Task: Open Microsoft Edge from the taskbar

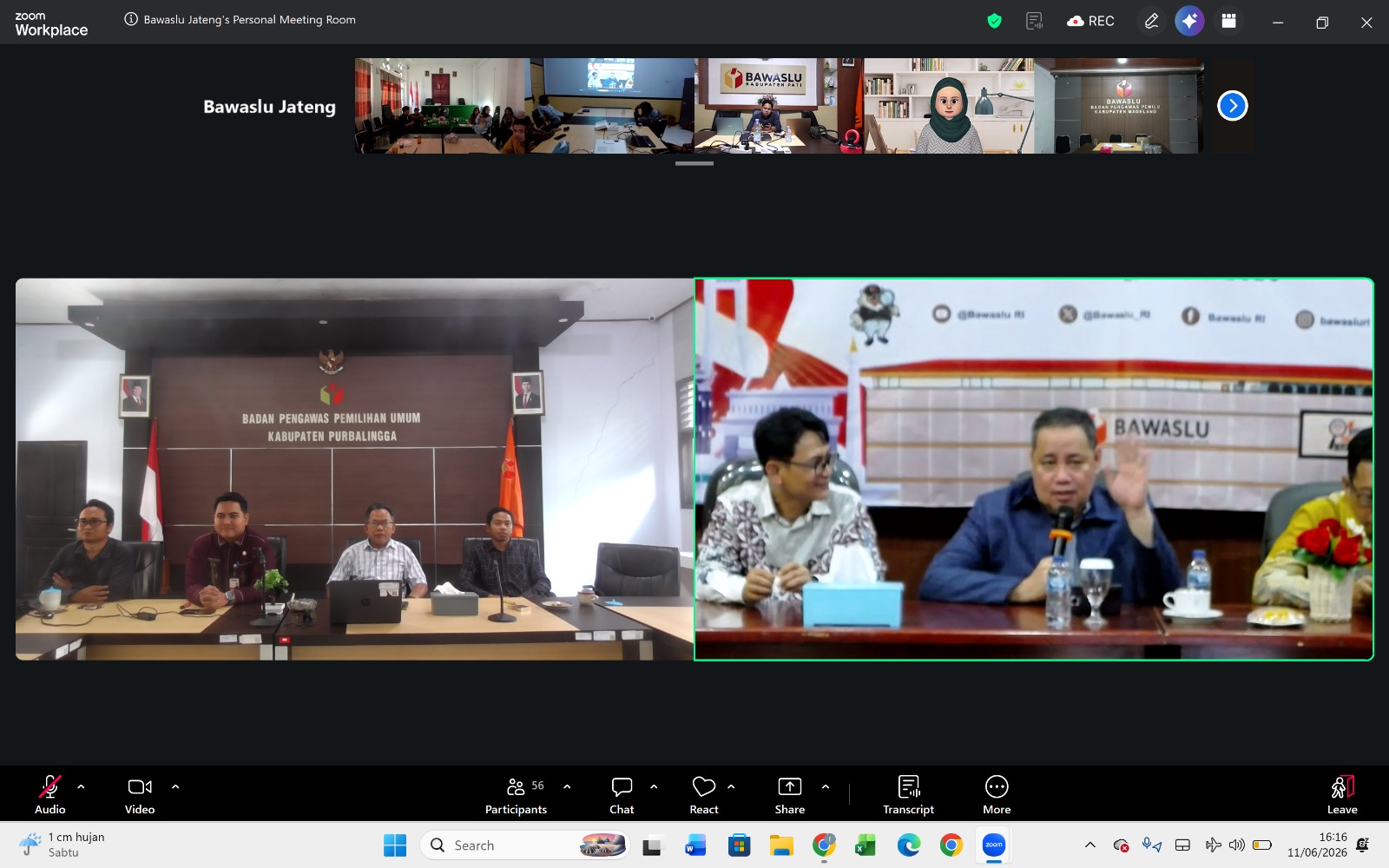Action: 909,845
